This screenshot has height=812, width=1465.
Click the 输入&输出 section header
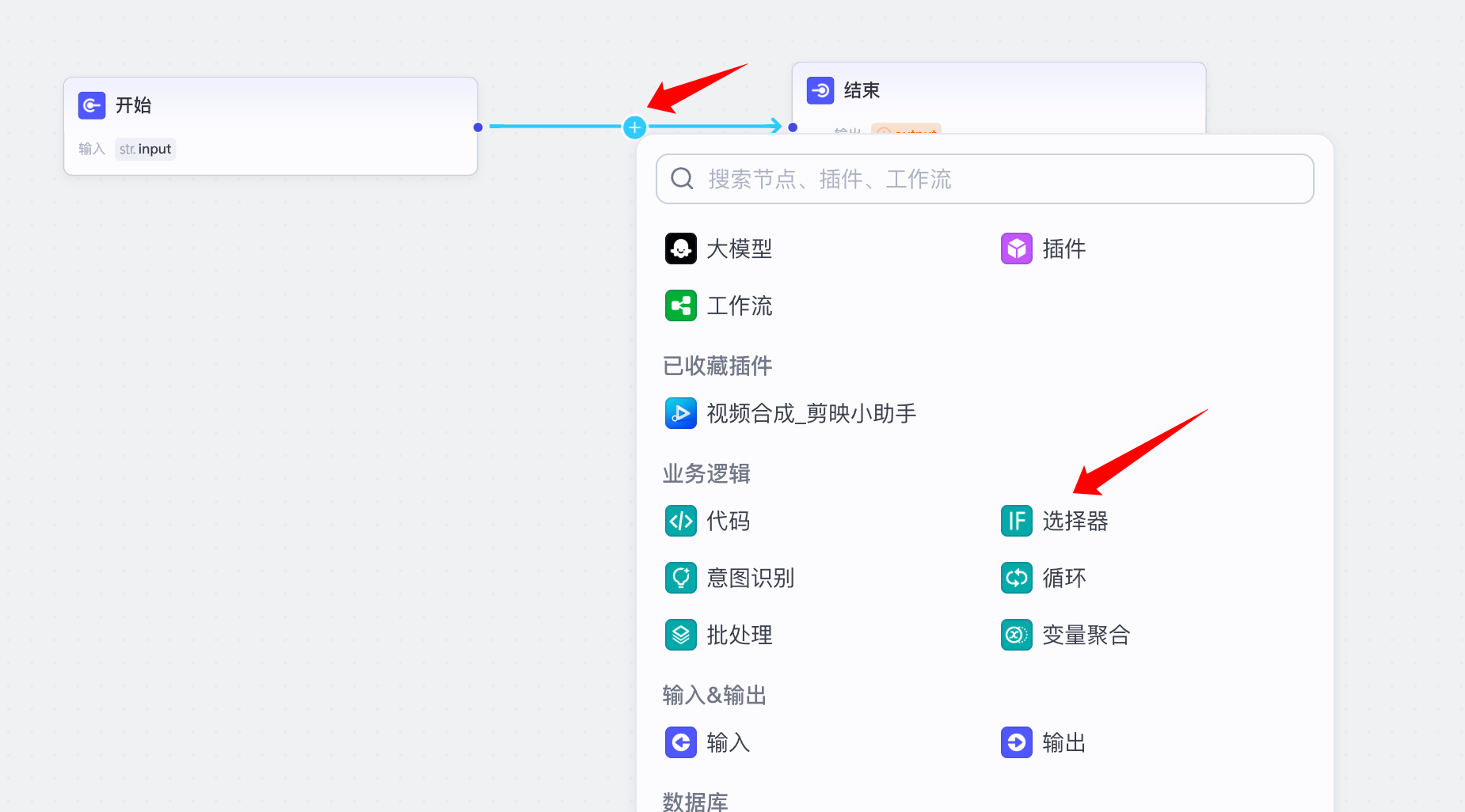[x=713, y=694]
